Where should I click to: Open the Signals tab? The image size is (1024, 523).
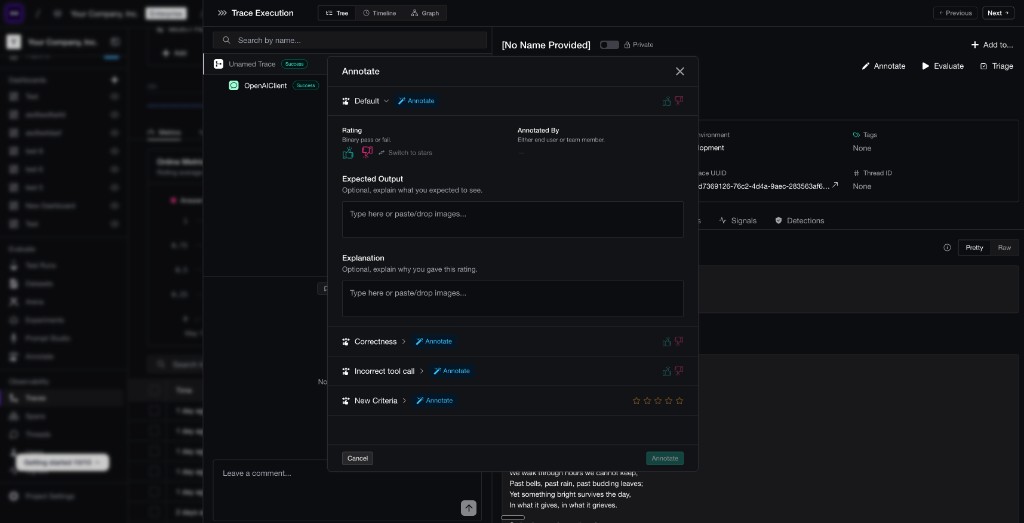point(737,221)
